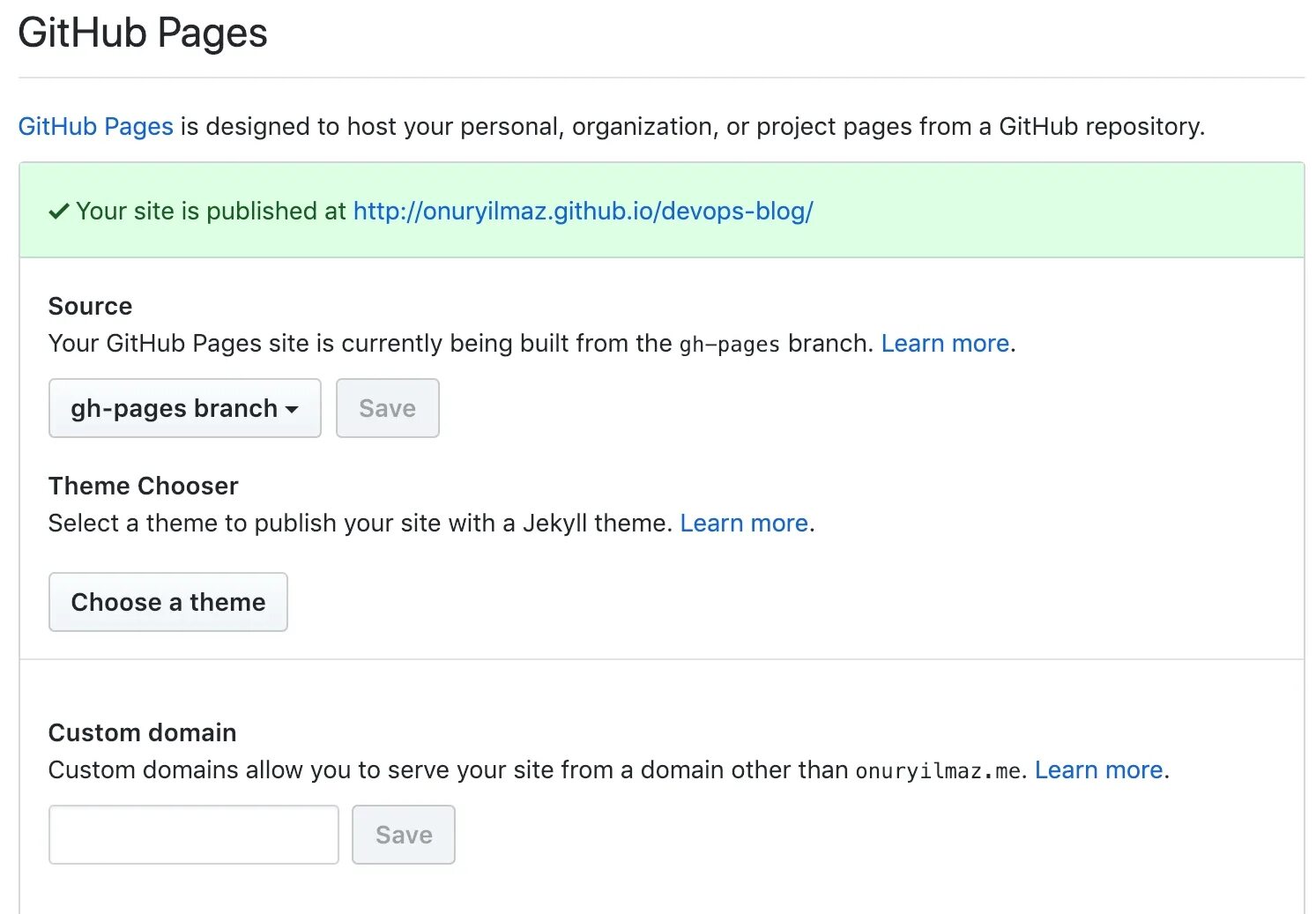Click the green checkmark published icon
This screenshot has height=914, width=1316.
point(59,212)
